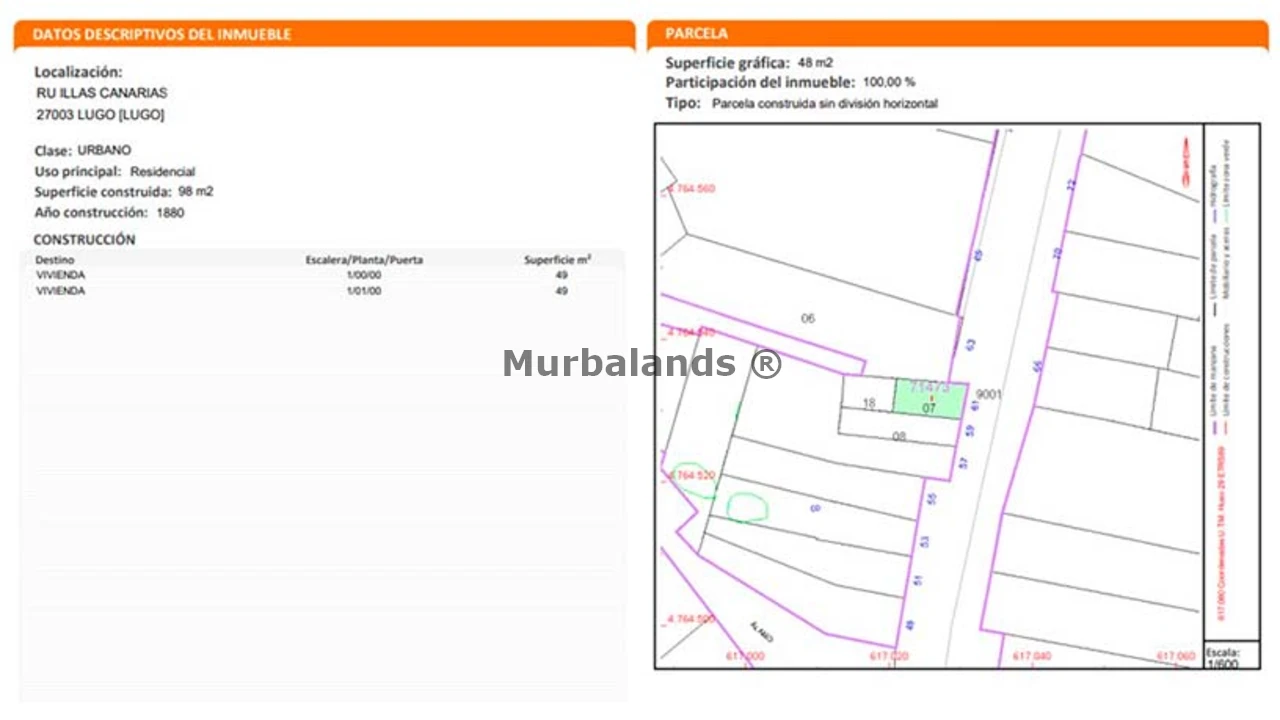The height and width of the screenshot is (720, 1280).
Task: Click parcel number 18 on the map
Action: coord(868,404)
